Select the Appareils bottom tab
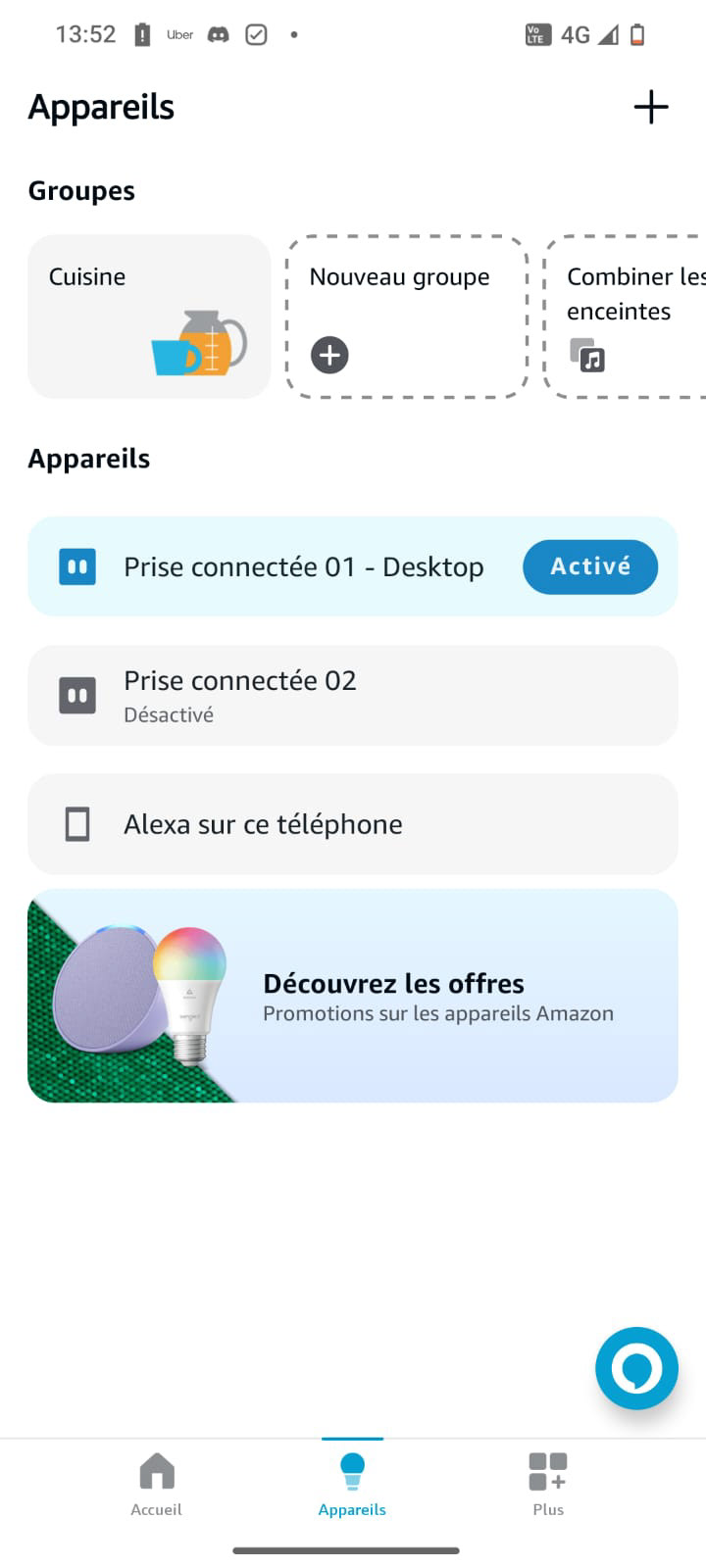 [352, 1485]
